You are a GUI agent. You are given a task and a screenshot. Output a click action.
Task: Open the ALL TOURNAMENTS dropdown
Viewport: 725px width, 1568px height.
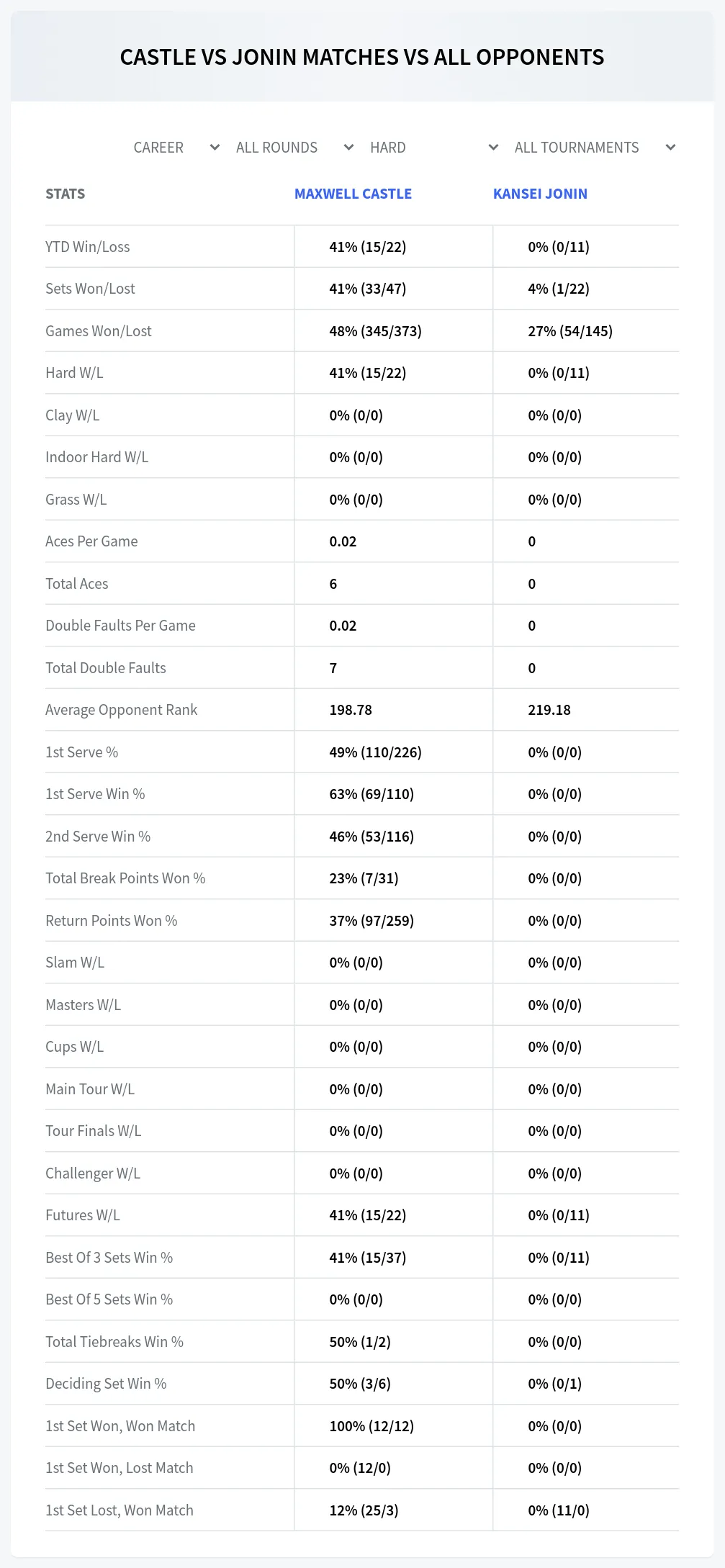(x=594, y=148)
